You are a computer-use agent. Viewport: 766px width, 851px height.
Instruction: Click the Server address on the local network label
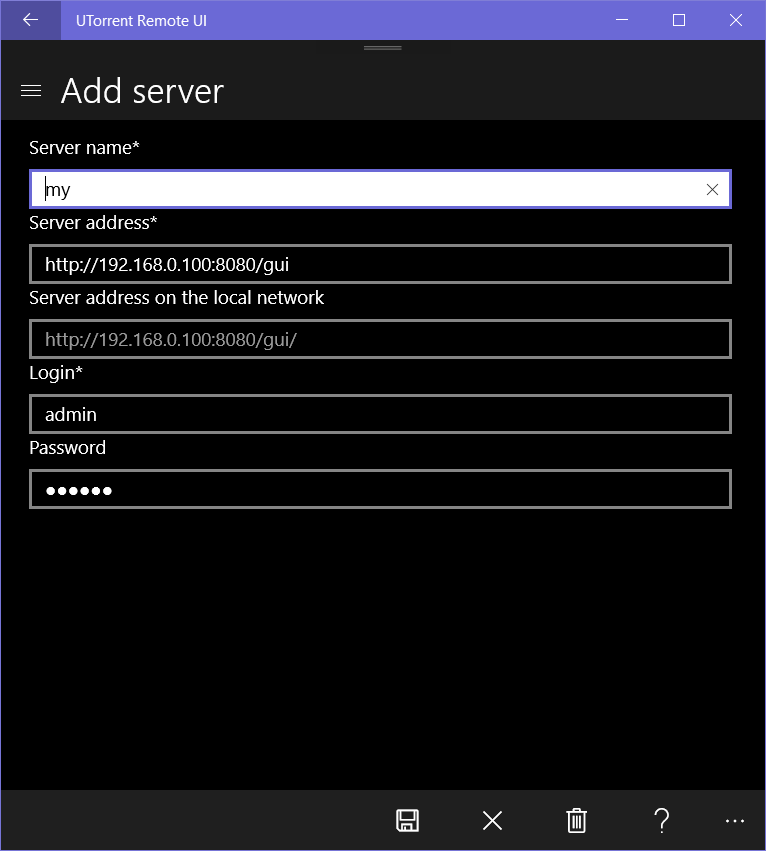coord(176,297)
